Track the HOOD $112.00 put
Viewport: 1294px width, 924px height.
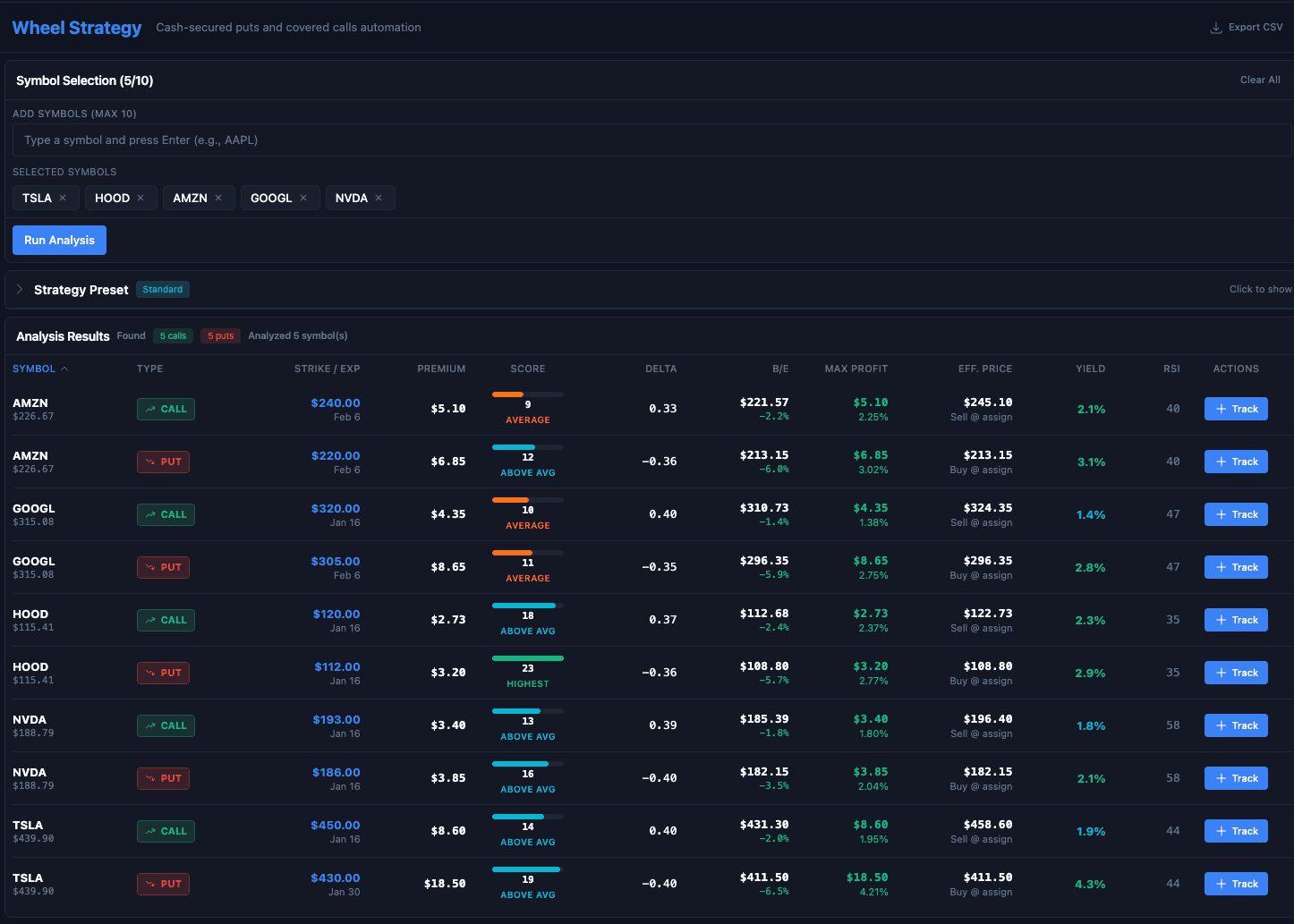tap(1236, 673)
